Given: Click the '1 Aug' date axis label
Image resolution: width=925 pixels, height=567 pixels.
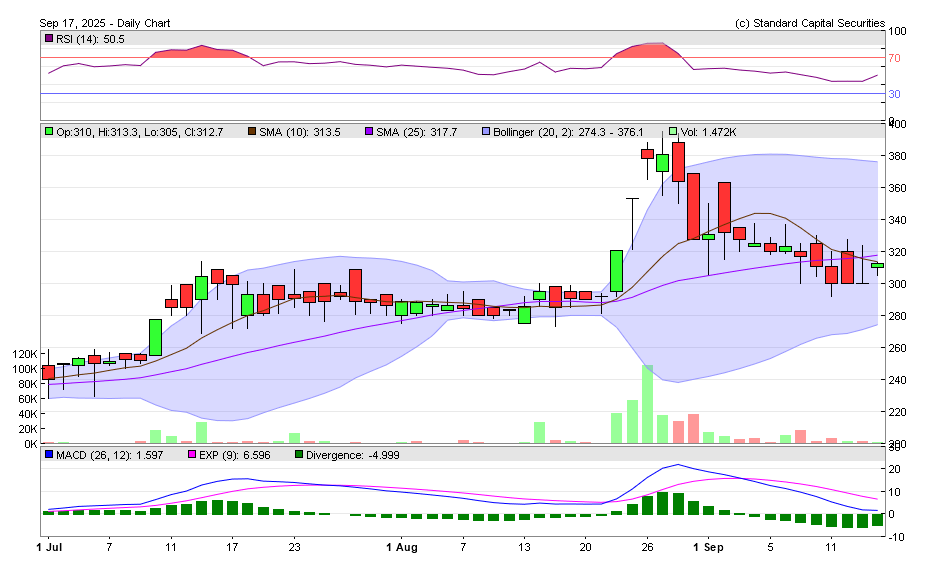Looking at the screenshot, I should point(402,547).
